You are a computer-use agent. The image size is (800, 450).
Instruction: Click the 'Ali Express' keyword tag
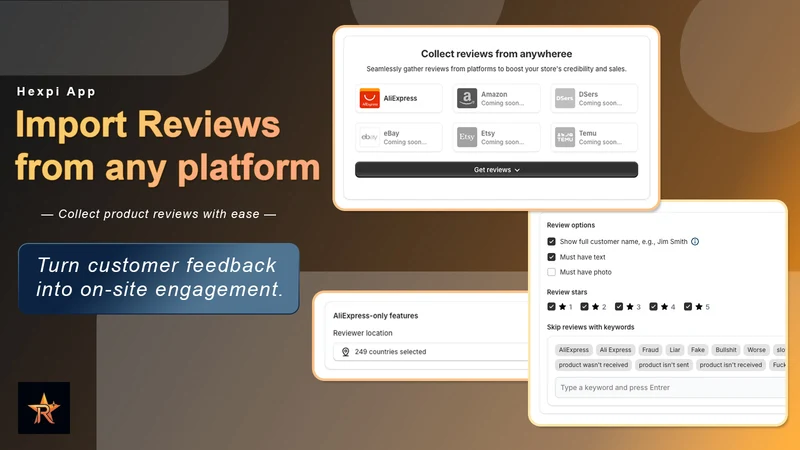615,349
